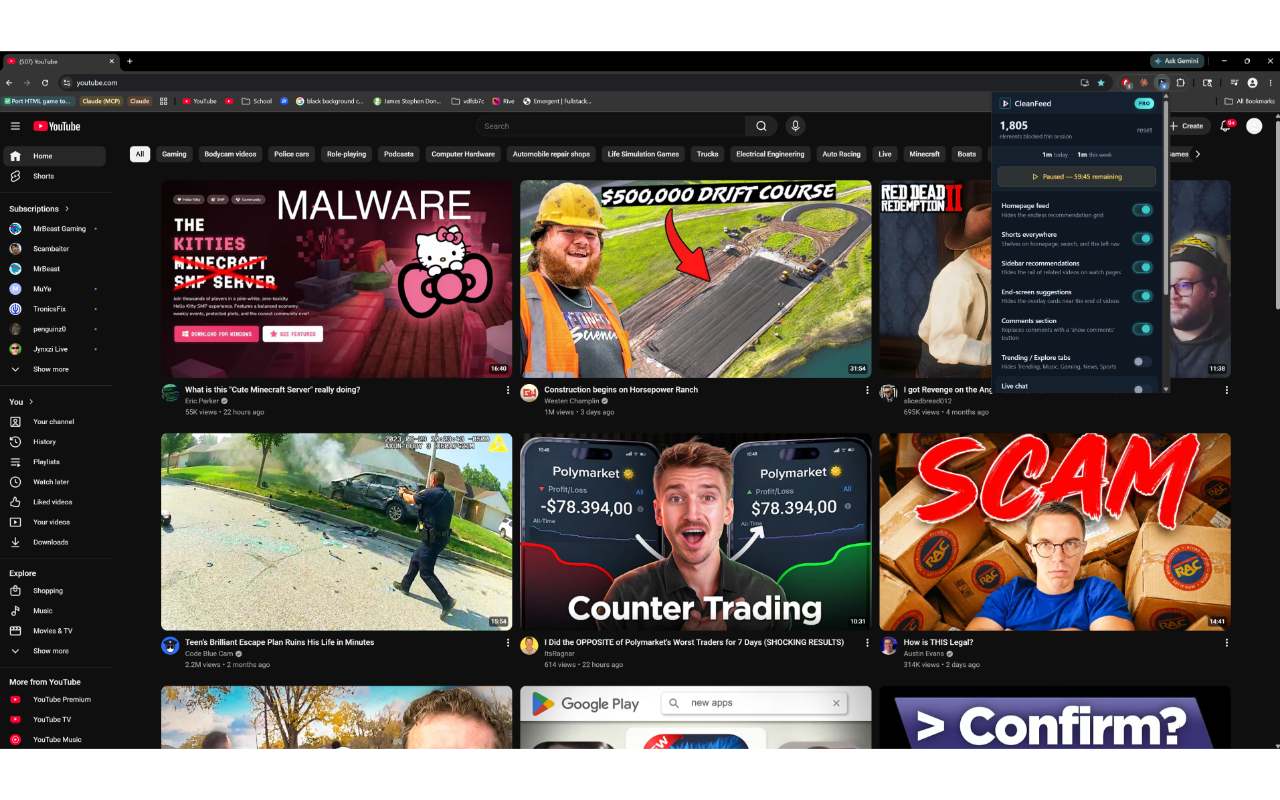
Task: Toggle End-screen suggestions switch
Action: pos(1142,296)
